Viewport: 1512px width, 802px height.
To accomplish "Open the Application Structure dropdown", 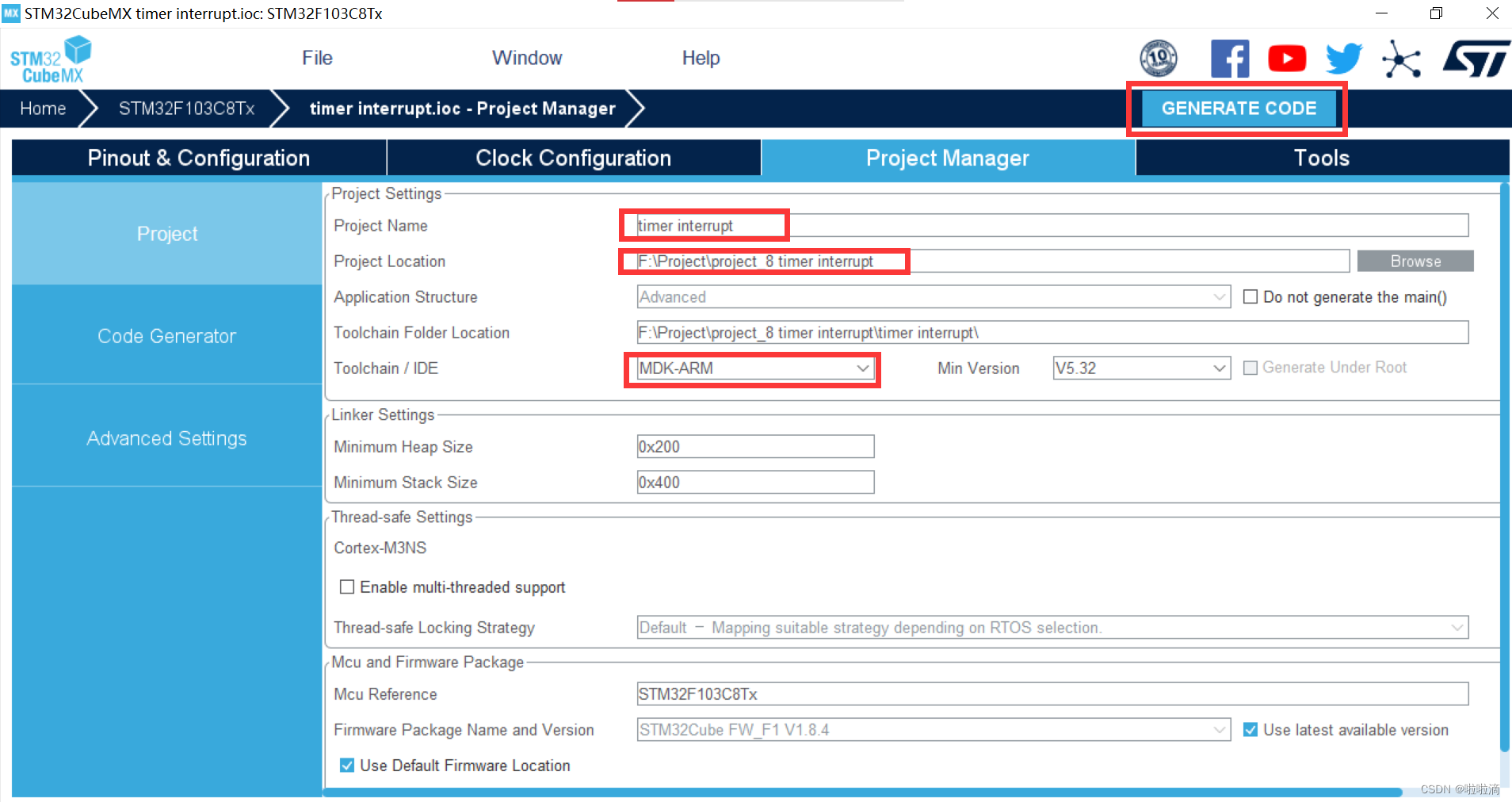I will pos(934,296).
